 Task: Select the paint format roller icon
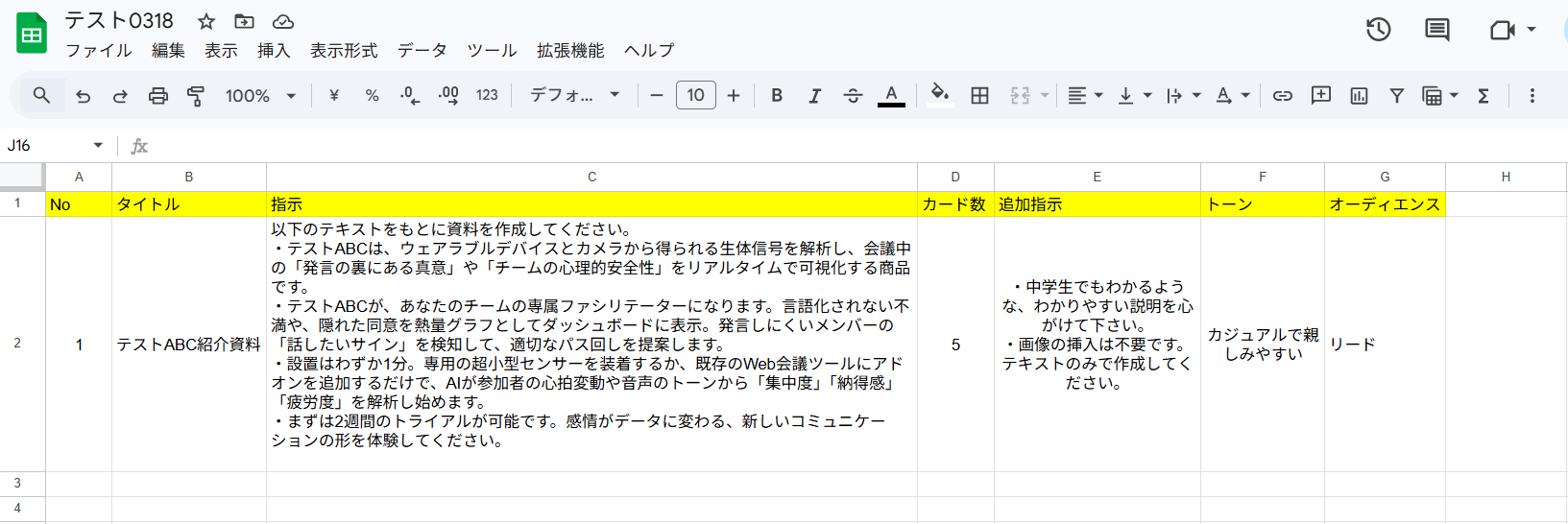click(x=196, y=96)
